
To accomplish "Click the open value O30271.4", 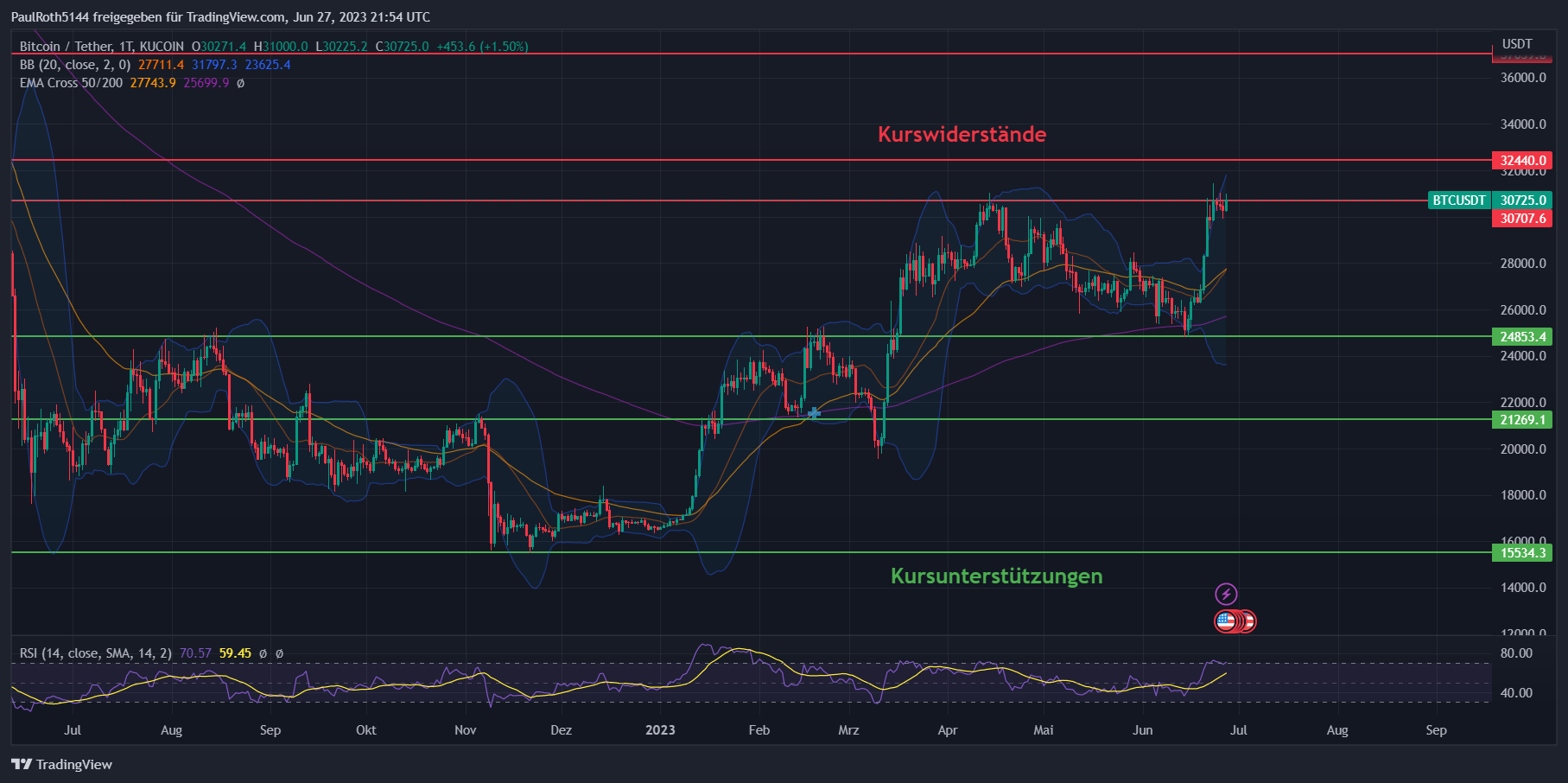I will [219, 47].
